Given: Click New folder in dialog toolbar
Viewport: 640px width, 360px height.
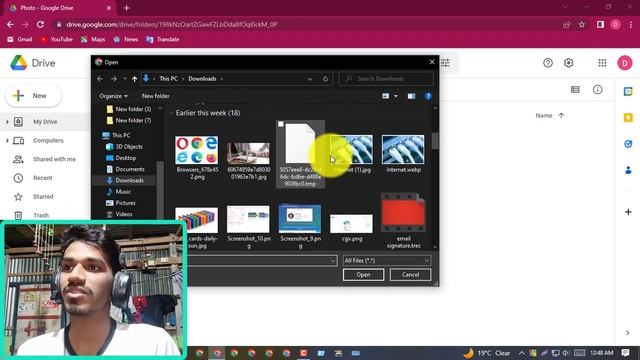Looking at the screenshot, I should [x=156, y=96].
